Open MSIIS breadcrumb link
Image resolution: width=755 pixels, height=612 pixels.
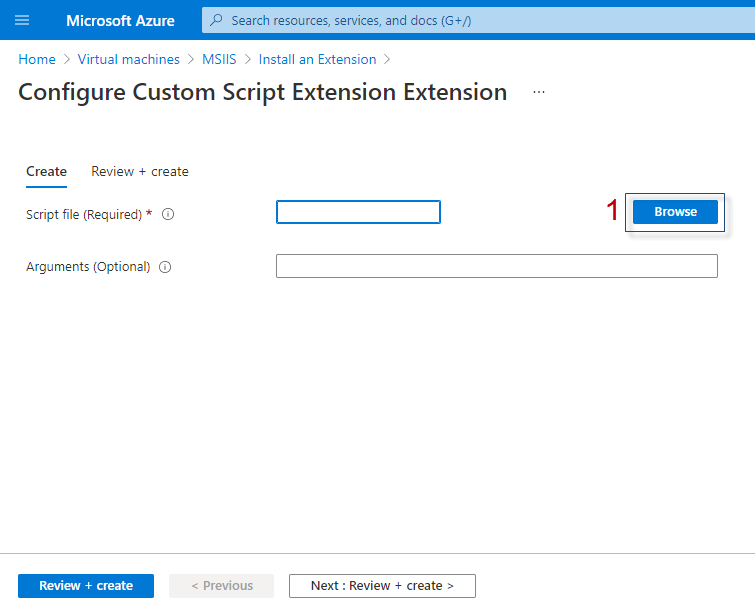(x=219, y=60)
